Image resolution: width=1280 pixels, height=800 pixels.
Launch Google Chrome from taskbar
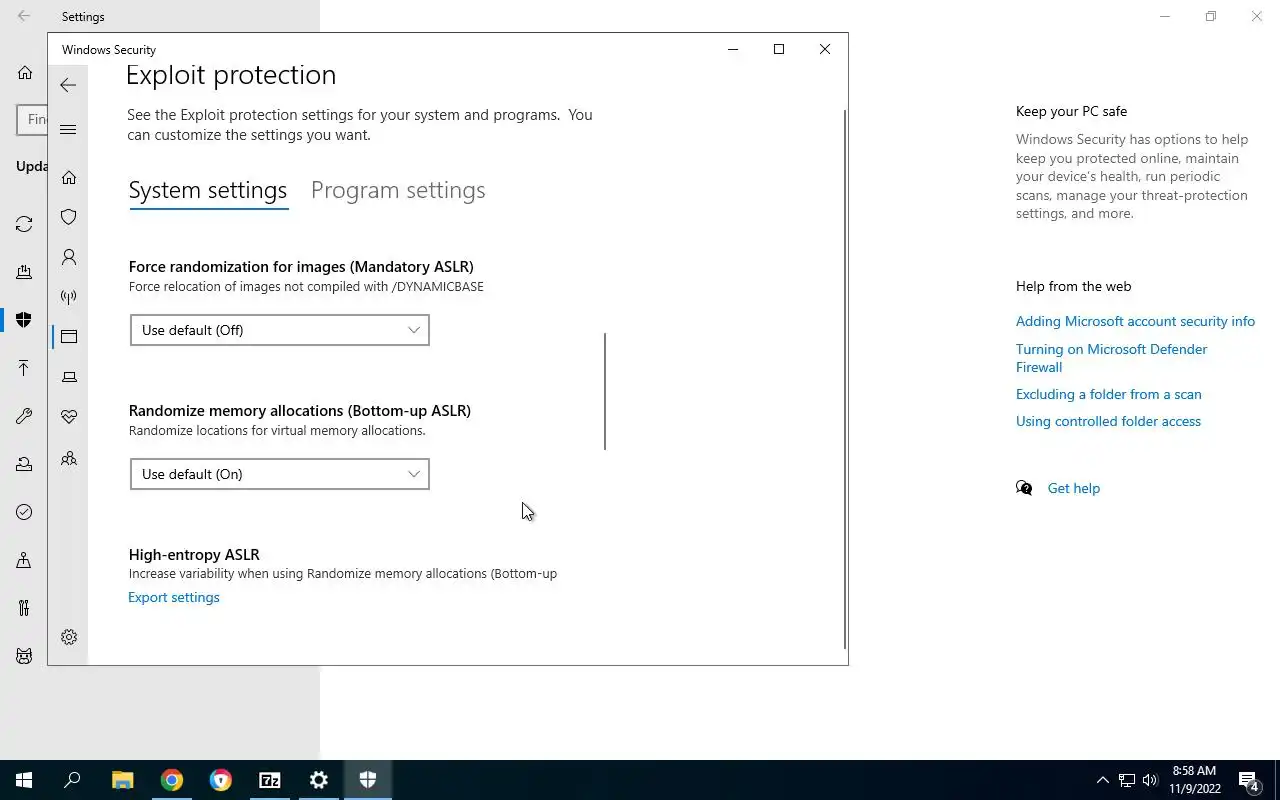point(172,780)
